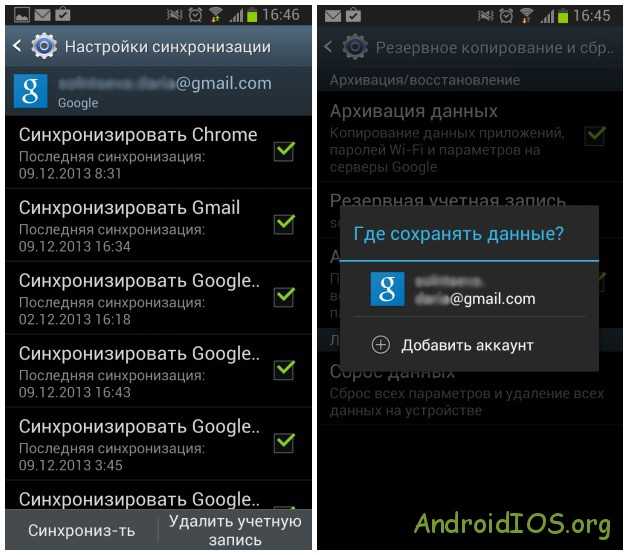The height and width of the screenshot is (555, 628).
Task: Toggle the checkbox for sync dated 09.12.2013 3:45
Action: 284,443
